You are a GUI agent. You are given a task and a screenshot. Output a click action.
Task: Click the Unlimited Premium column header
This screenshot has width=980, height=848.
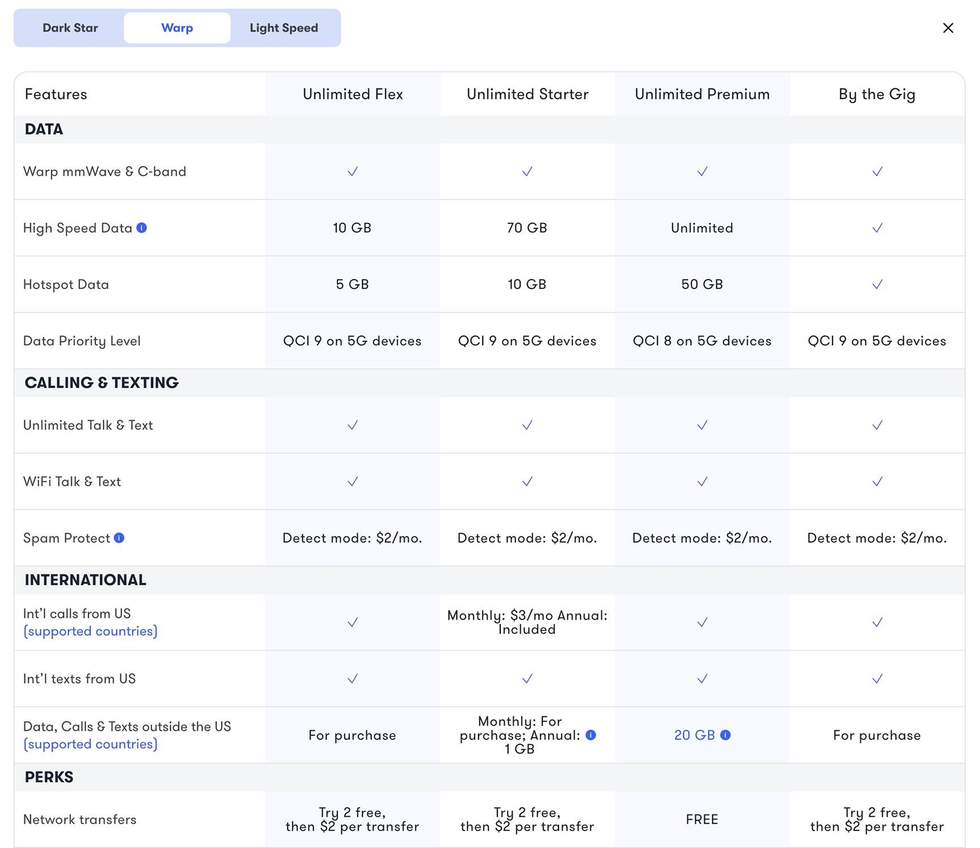click(702, 94)
